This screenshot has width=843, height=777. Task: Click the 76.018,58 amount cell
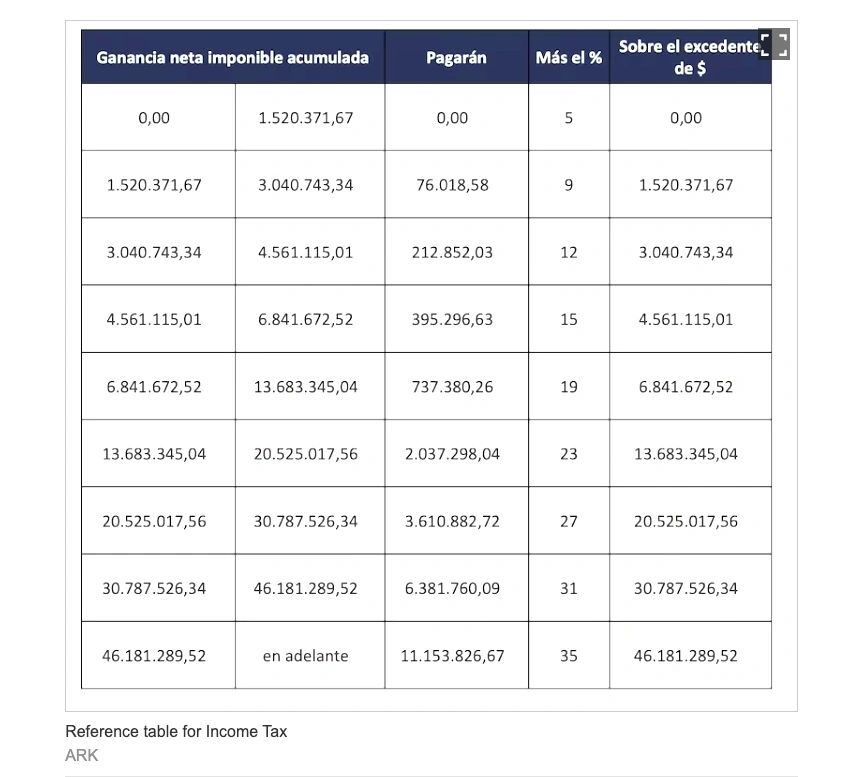pyautogui.click(x=452, y=185)
